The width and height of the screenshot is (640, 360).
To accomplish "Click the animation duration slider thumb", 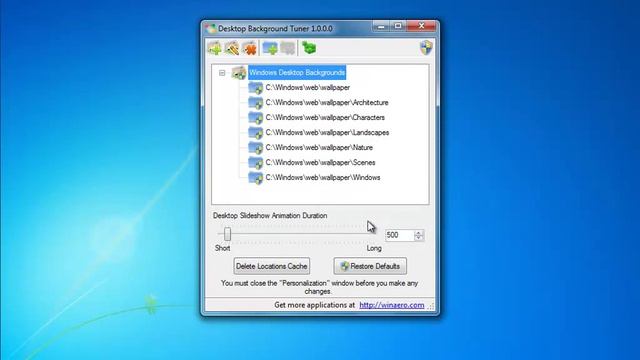I will 227,234.
